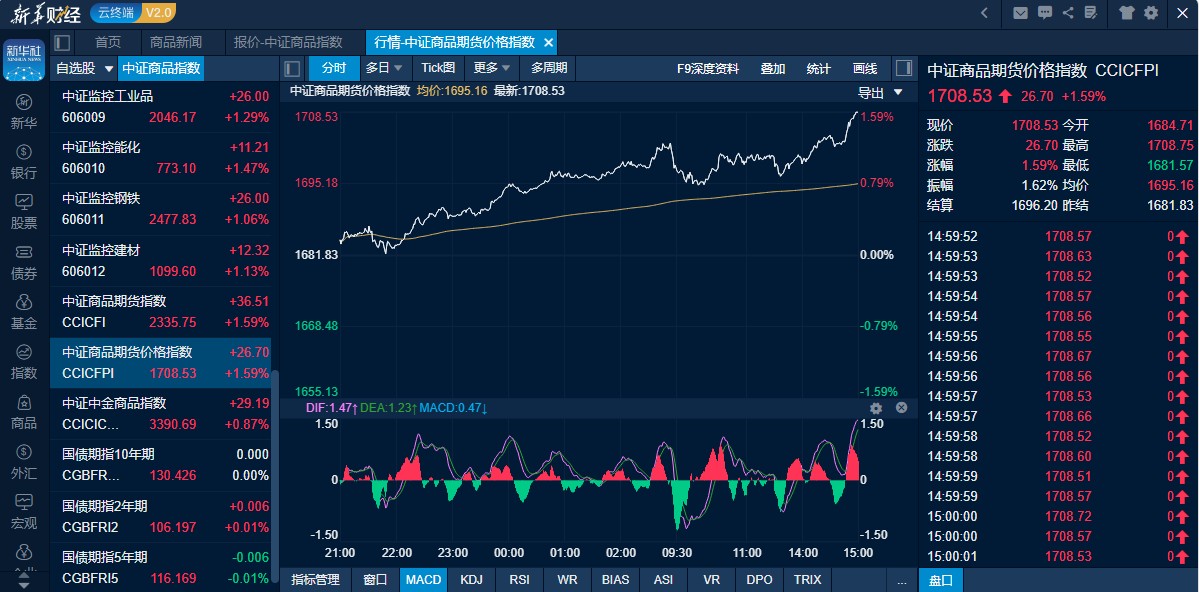Open F9深度资料
1199x592 pixels.
[x=708, y=69]
